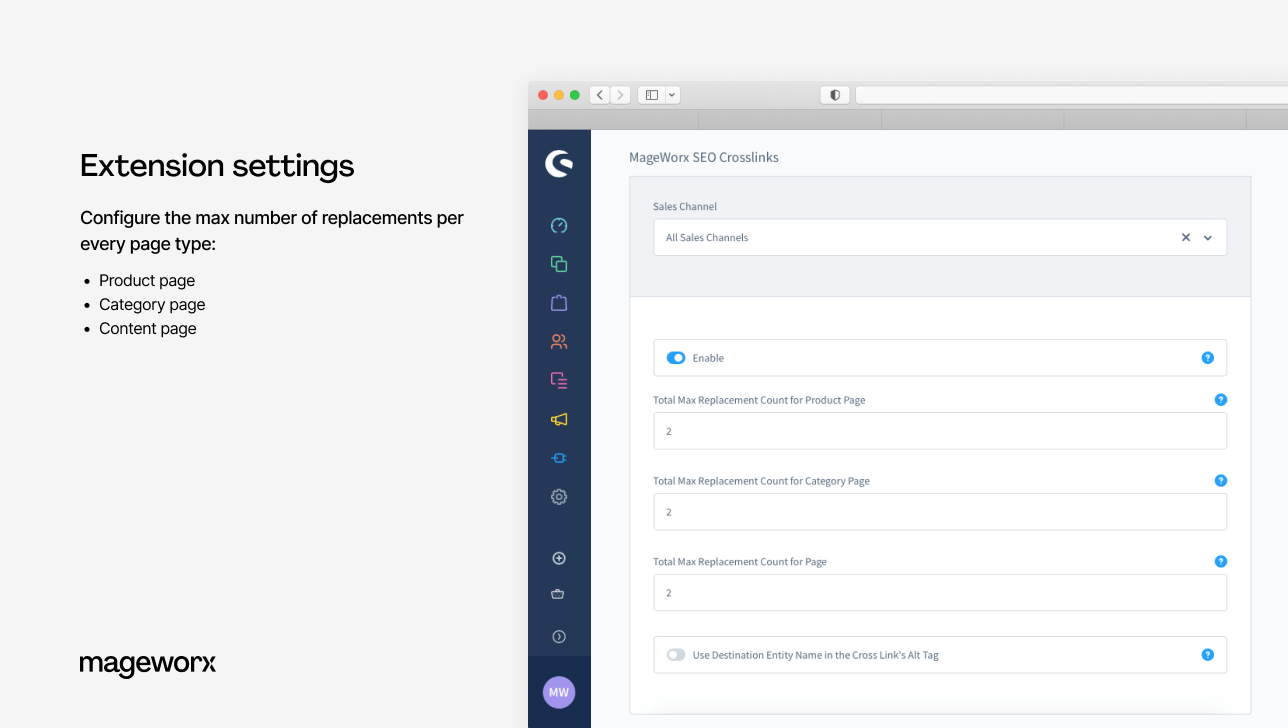Click the Enable label text

coord(708,358)
